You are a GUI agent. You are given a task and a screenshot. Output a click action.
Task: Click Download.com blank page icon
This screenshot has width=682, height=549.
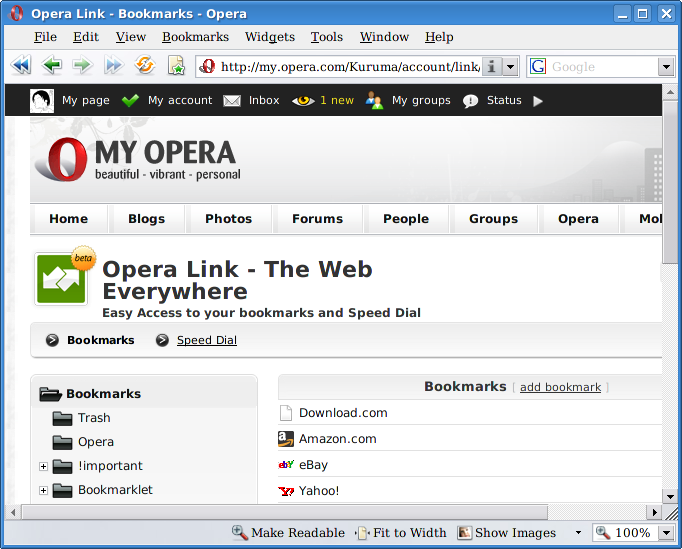(286, 413)
